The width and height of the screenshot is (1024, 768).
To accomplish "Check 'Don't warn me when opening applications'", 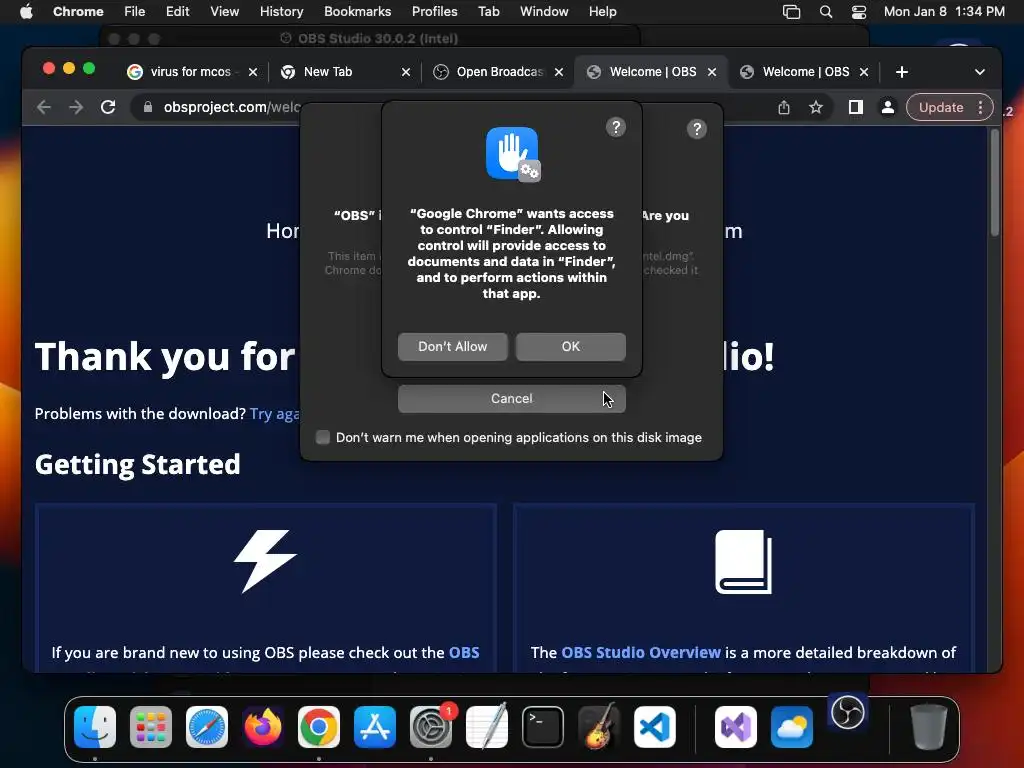I will (323, 437).
